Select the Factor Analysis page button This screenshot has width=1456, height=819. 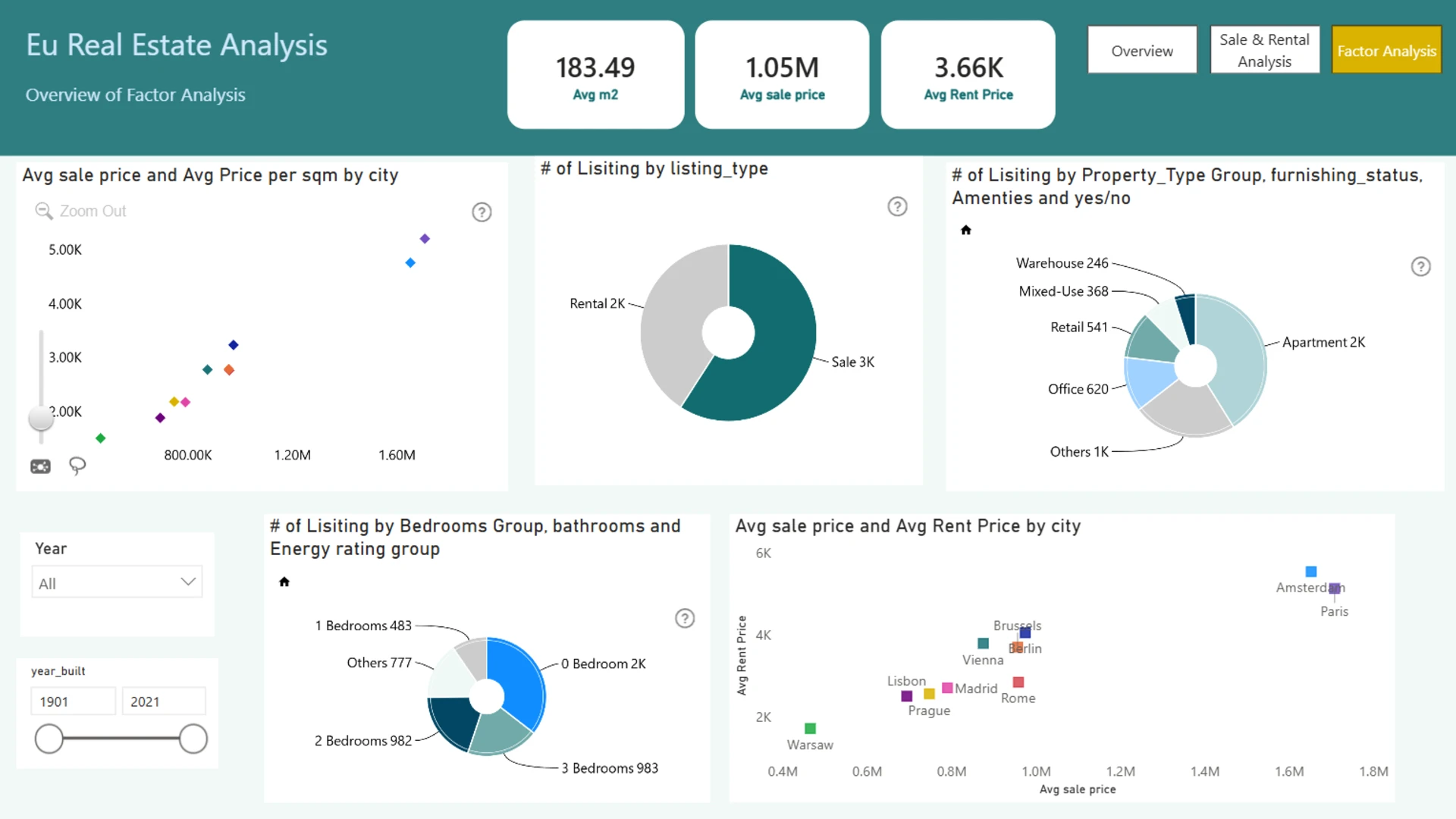coord(1385,51)
